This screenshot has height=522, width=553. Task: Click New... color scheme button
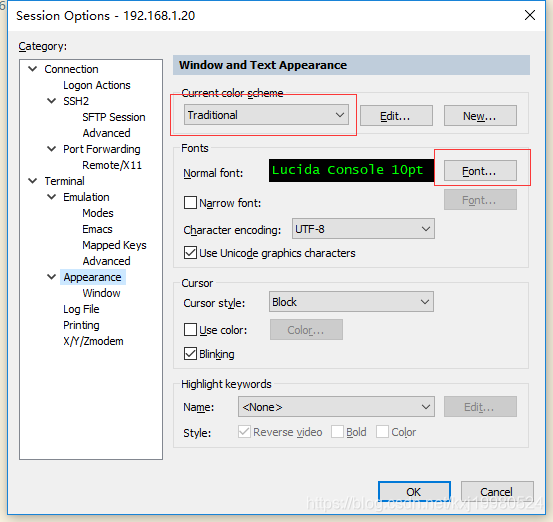point(480,116)
